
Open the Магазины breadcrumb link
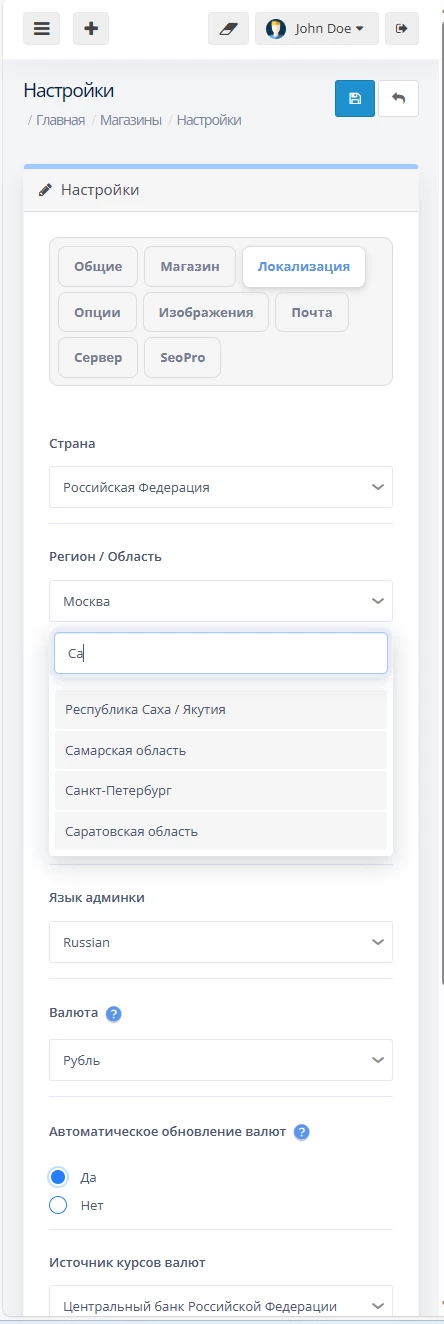[x=131, y=120]
